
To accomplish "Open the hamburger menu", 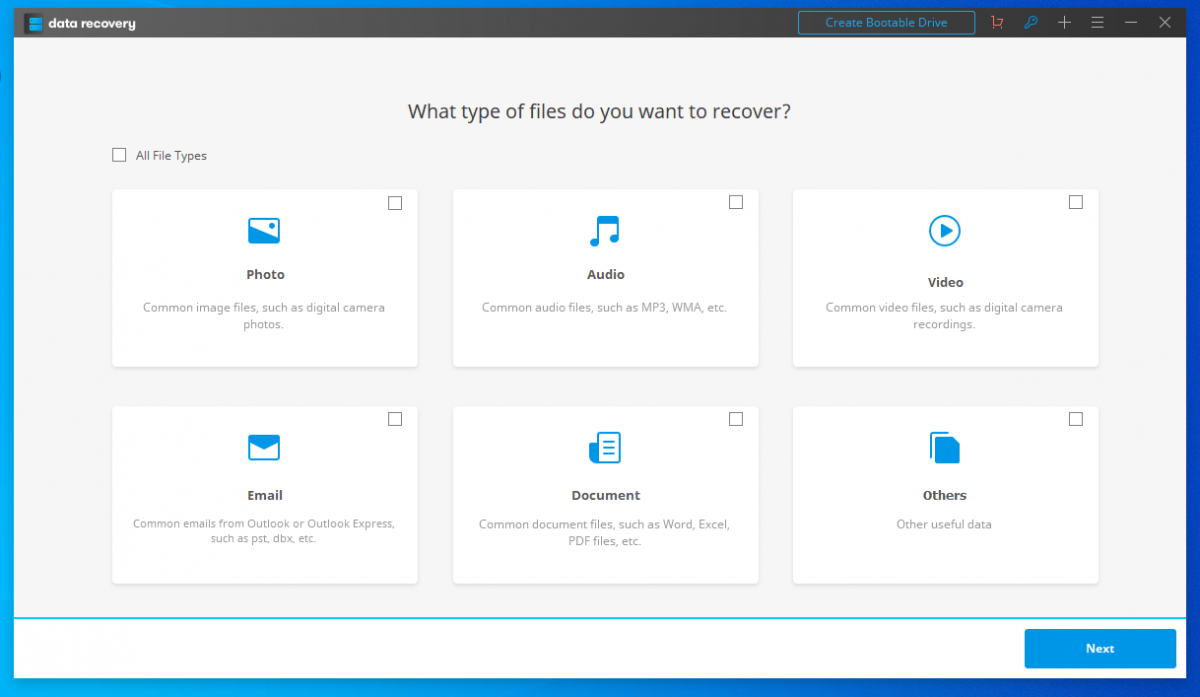I will (x=1097, y=22).
